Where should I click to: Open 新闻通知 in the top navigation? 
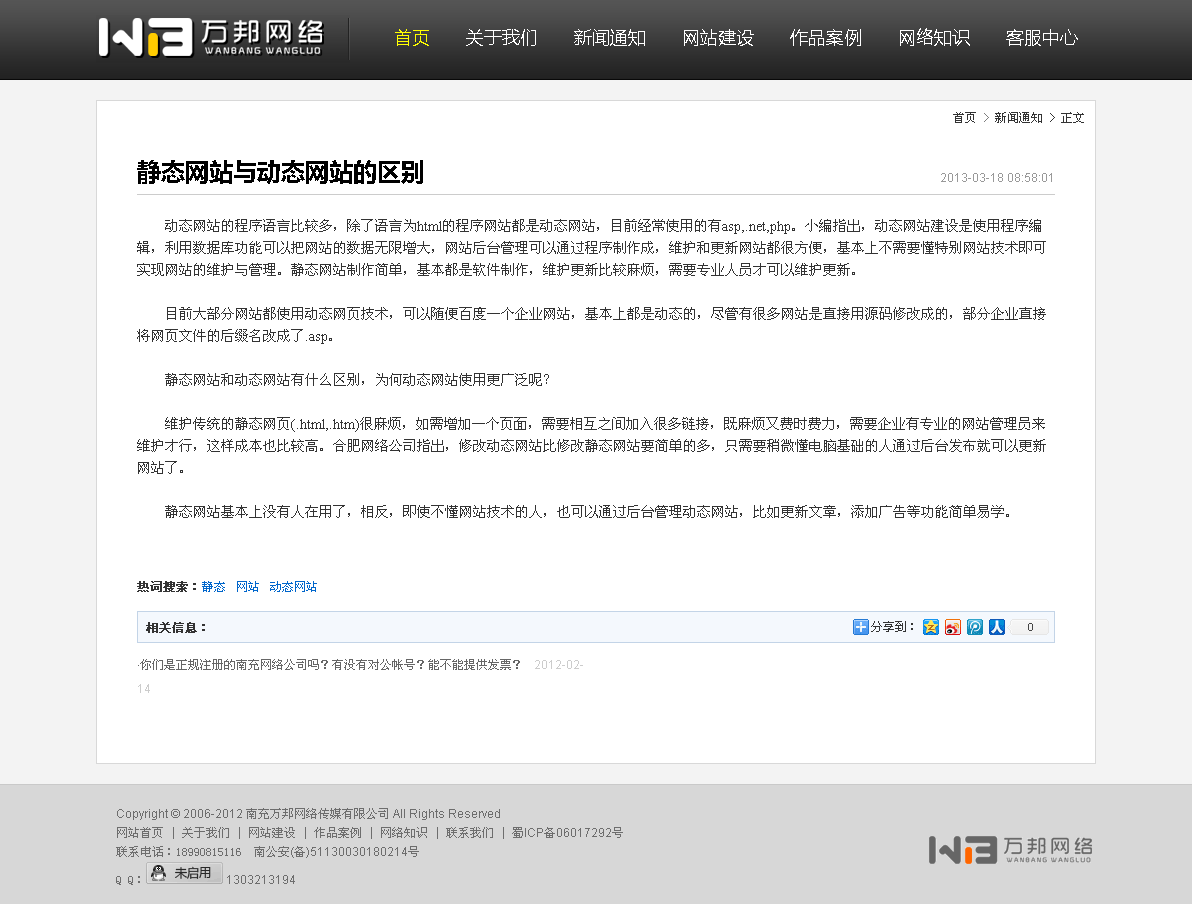(x=609, y=38)
